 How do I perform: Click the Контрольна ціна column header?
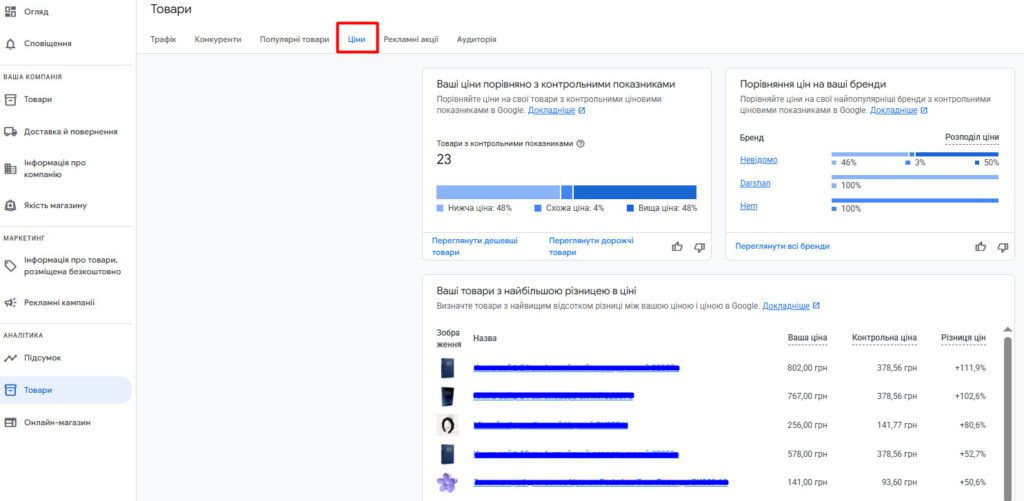coord(884,338)
